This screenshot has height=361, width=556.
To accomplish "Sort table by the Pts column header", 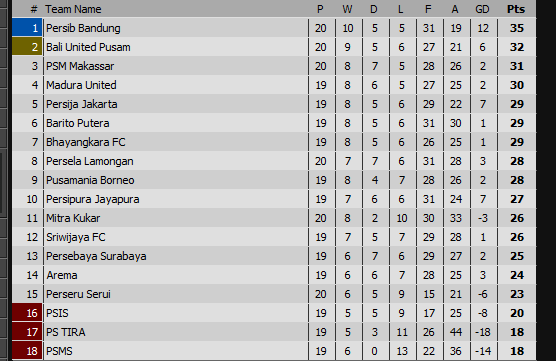I will point(516,9).
